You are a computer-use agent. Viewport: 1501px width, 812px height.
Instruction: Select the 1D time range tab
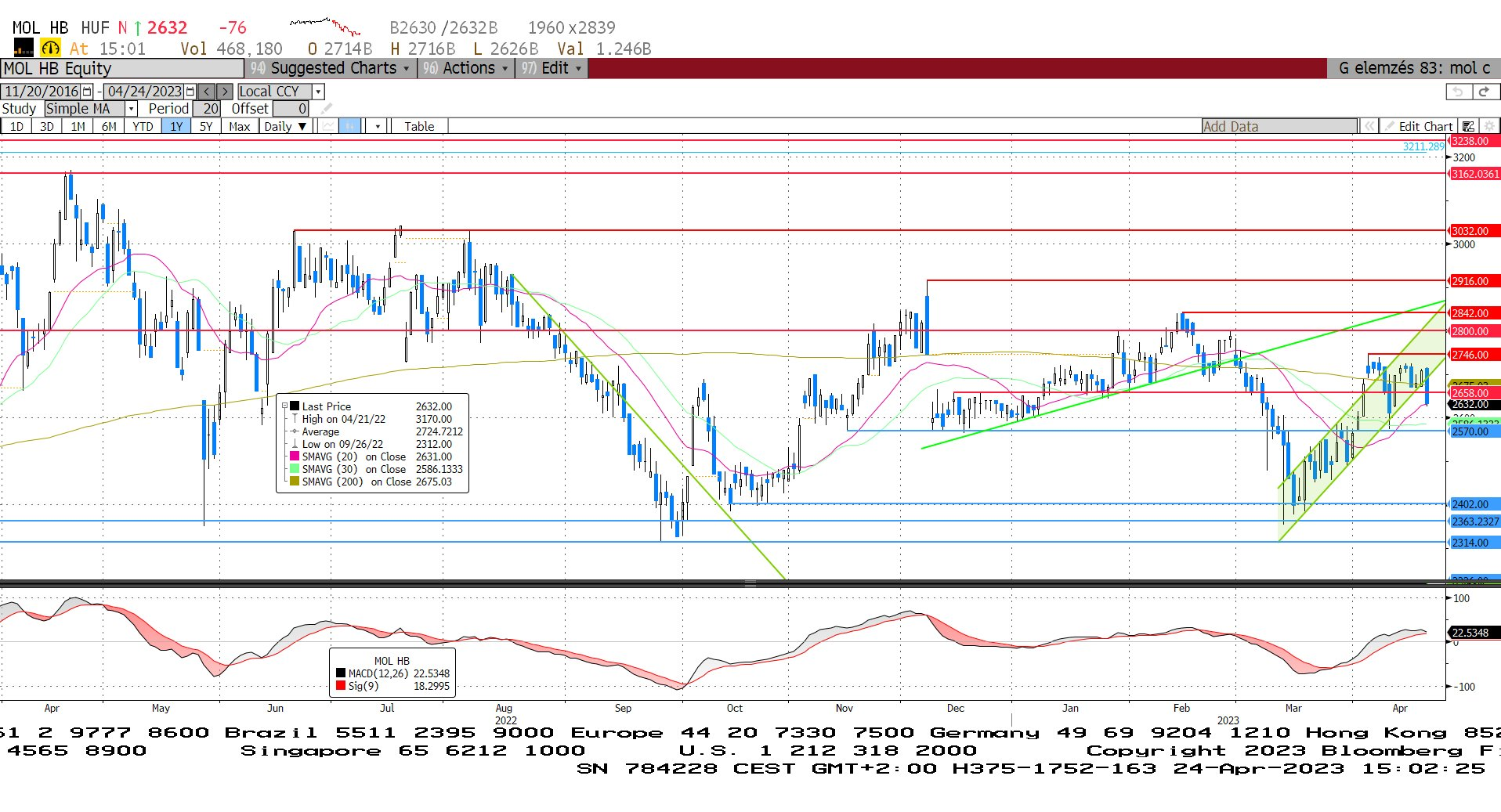(x=16, y=126)
